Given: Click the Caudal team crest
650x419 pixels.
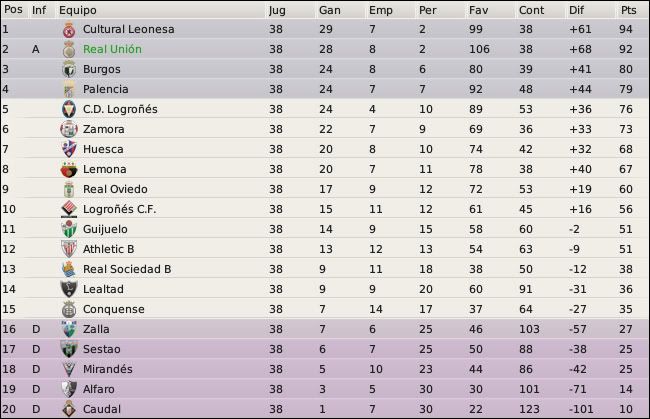Looking at the screenshot, I should tap(69, 409).
